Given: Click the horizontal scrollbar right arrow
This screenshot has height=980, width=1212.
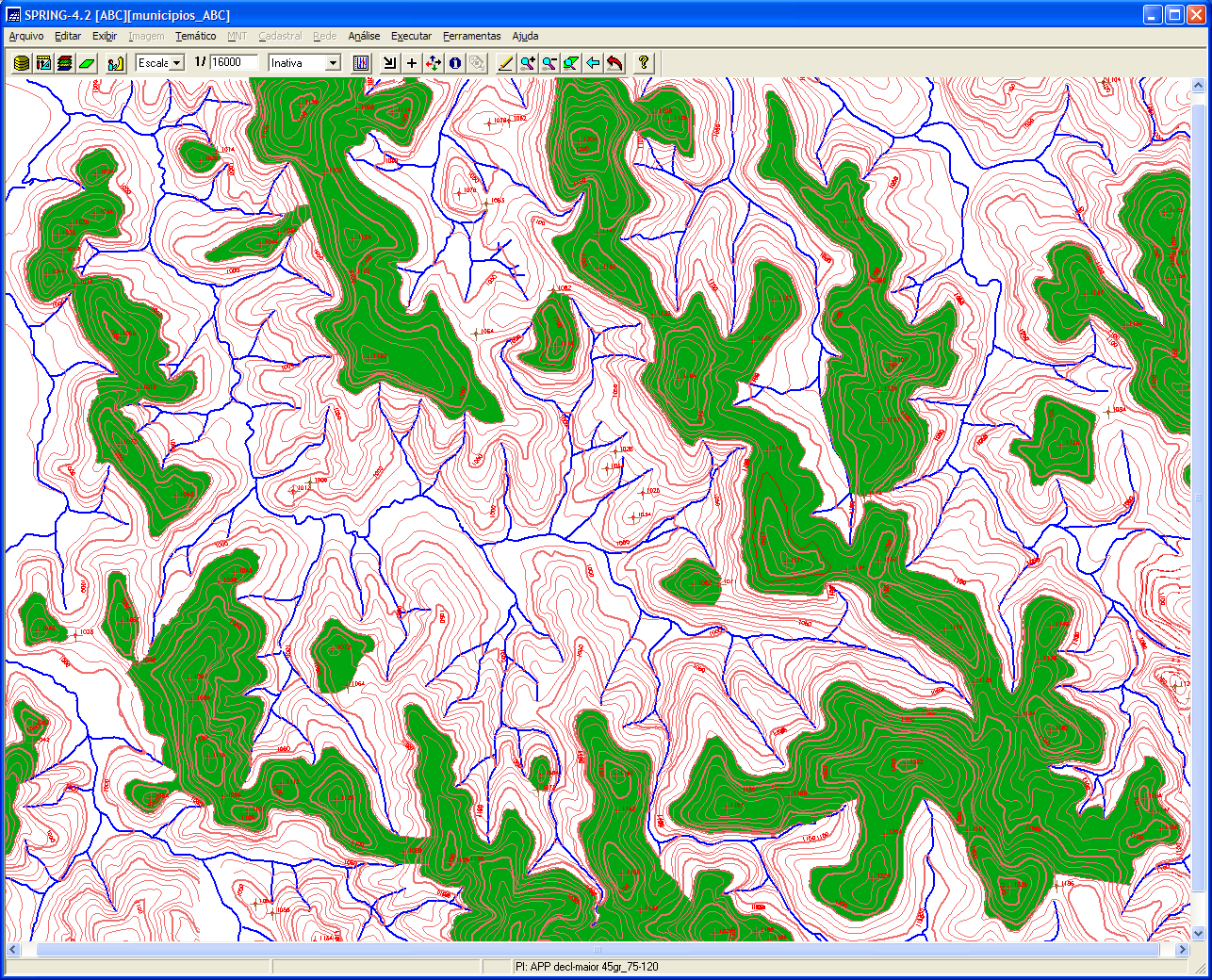Looking at the screenshot, I should pos(1183,950).
